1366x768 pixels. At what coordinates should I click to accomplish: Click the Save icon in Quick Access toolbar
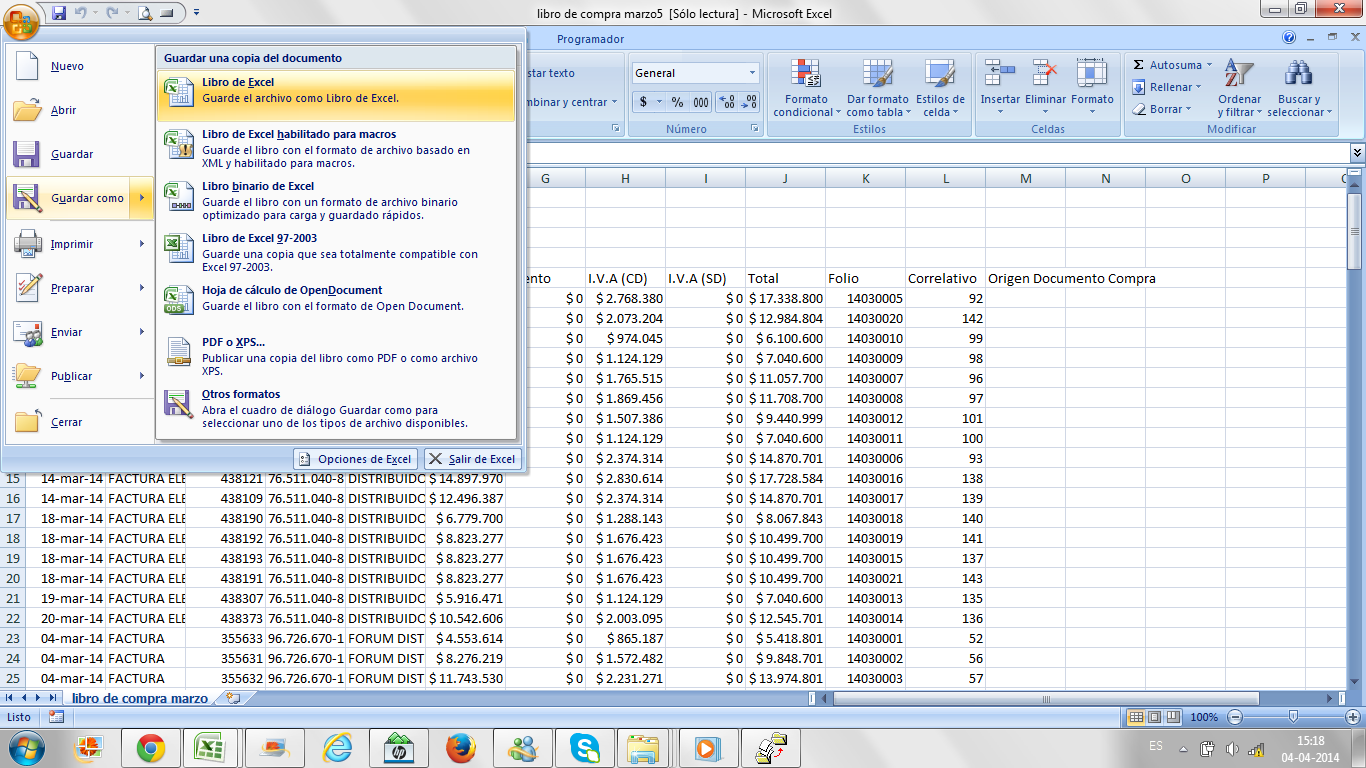(59, 13)
